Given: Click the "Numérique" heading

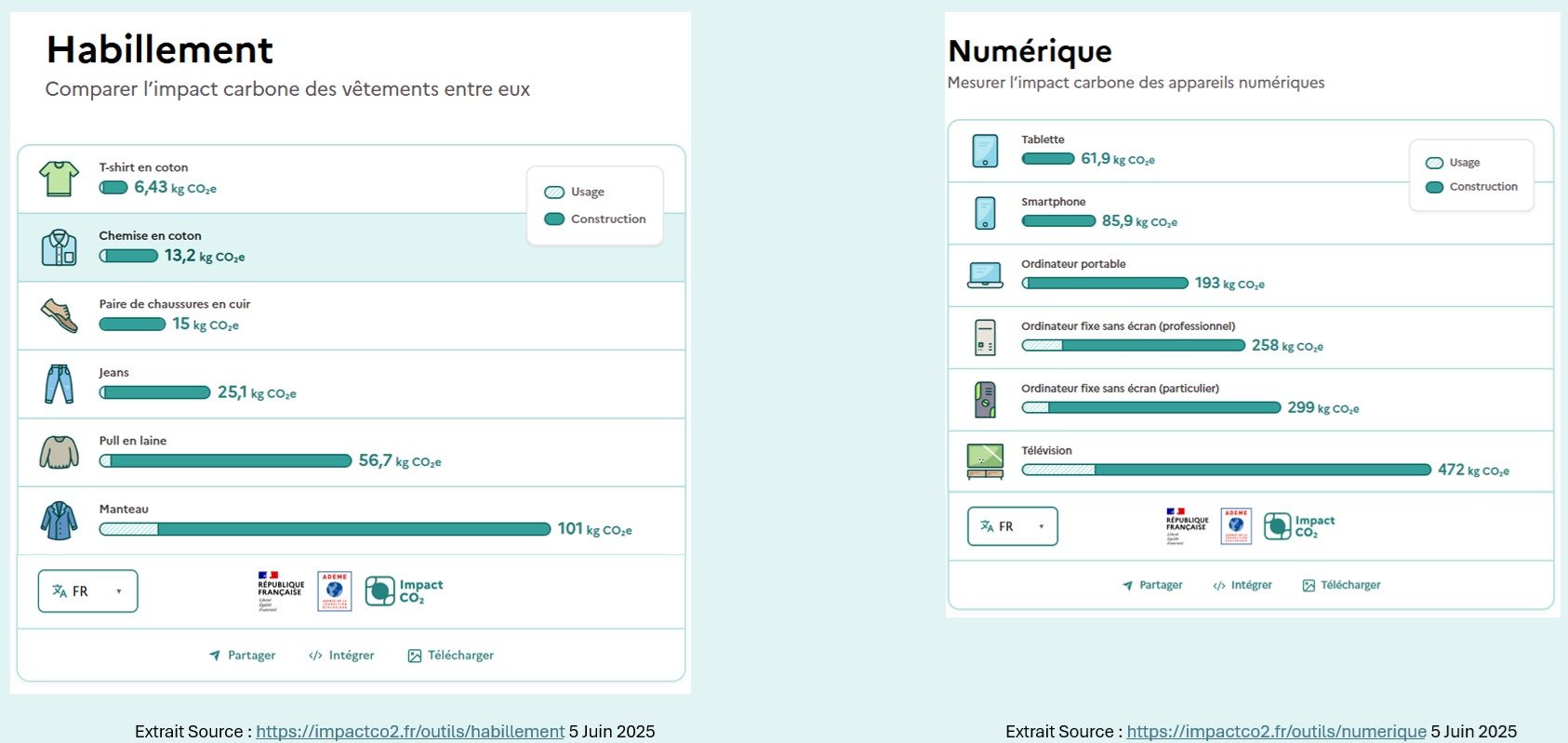Looking at the screenshot, I should point(1030,51).
